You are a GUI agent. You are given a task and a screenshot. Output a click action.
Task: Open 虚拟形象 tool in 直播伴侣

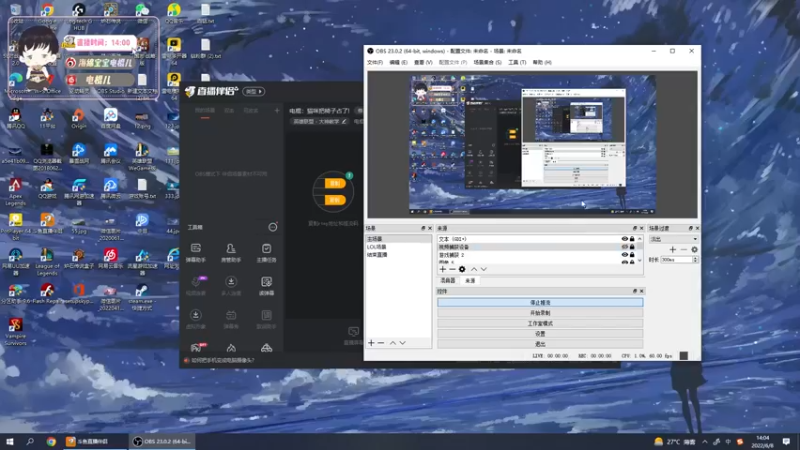[195, 319]
